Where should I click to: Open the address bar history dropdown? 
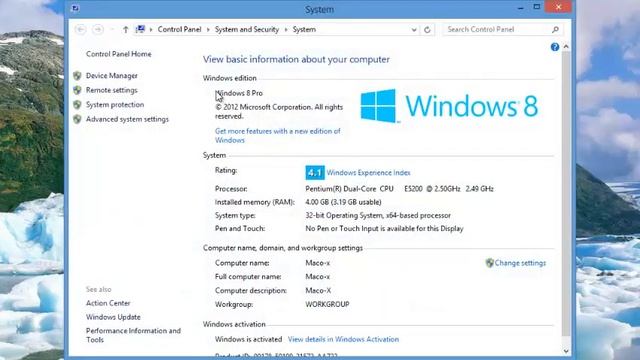[x=414, y=30]
